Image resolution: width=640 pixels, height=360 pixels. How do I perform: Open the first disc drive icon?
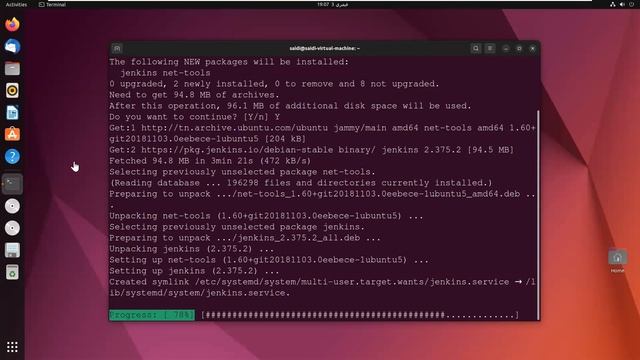pyautogui.click(x=12, y=206)
